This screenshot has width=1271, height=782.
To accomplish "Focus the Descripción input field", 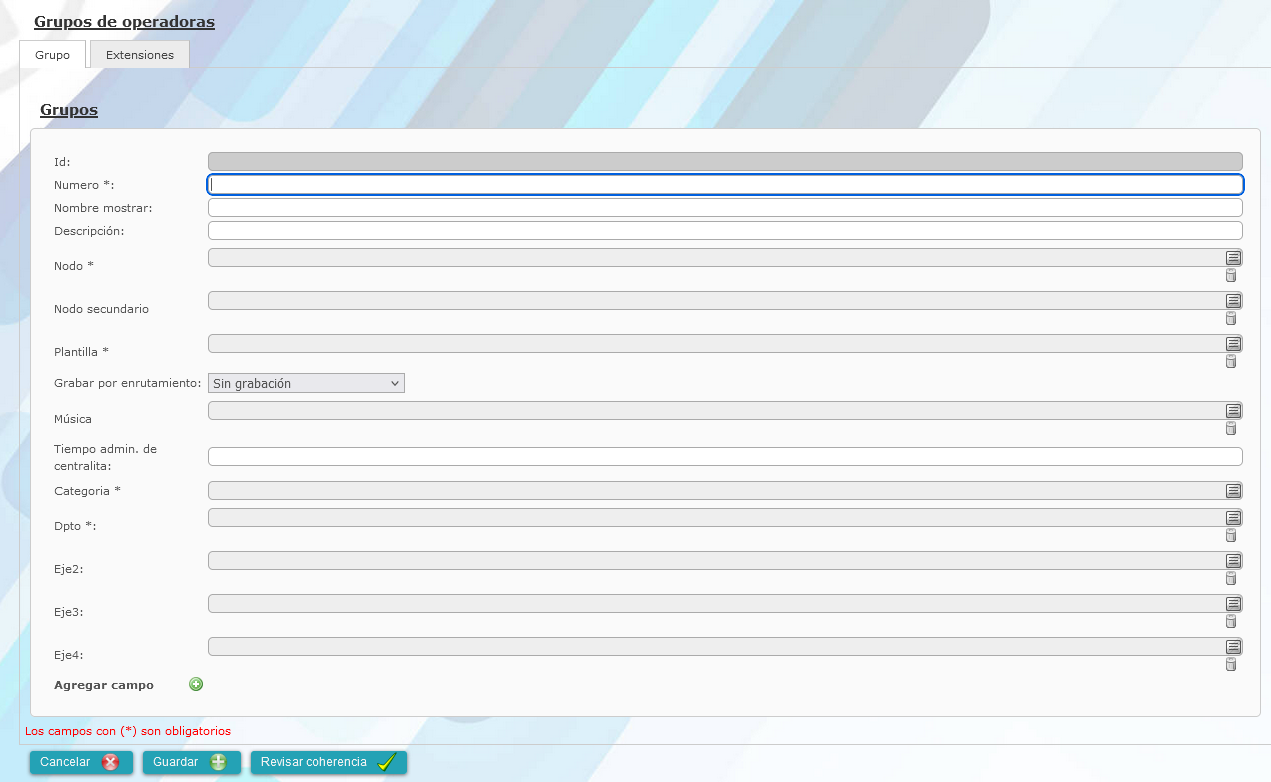I will pos(725,231).
